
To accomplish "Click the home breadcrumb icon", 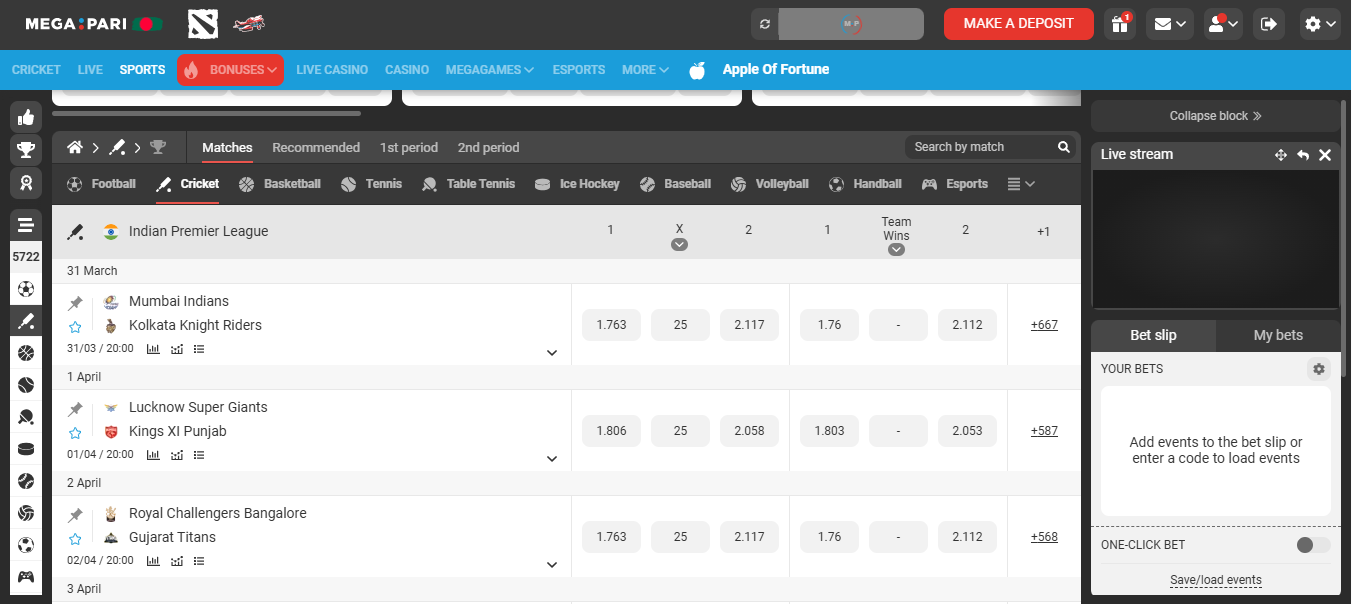I will click(75, 147).
